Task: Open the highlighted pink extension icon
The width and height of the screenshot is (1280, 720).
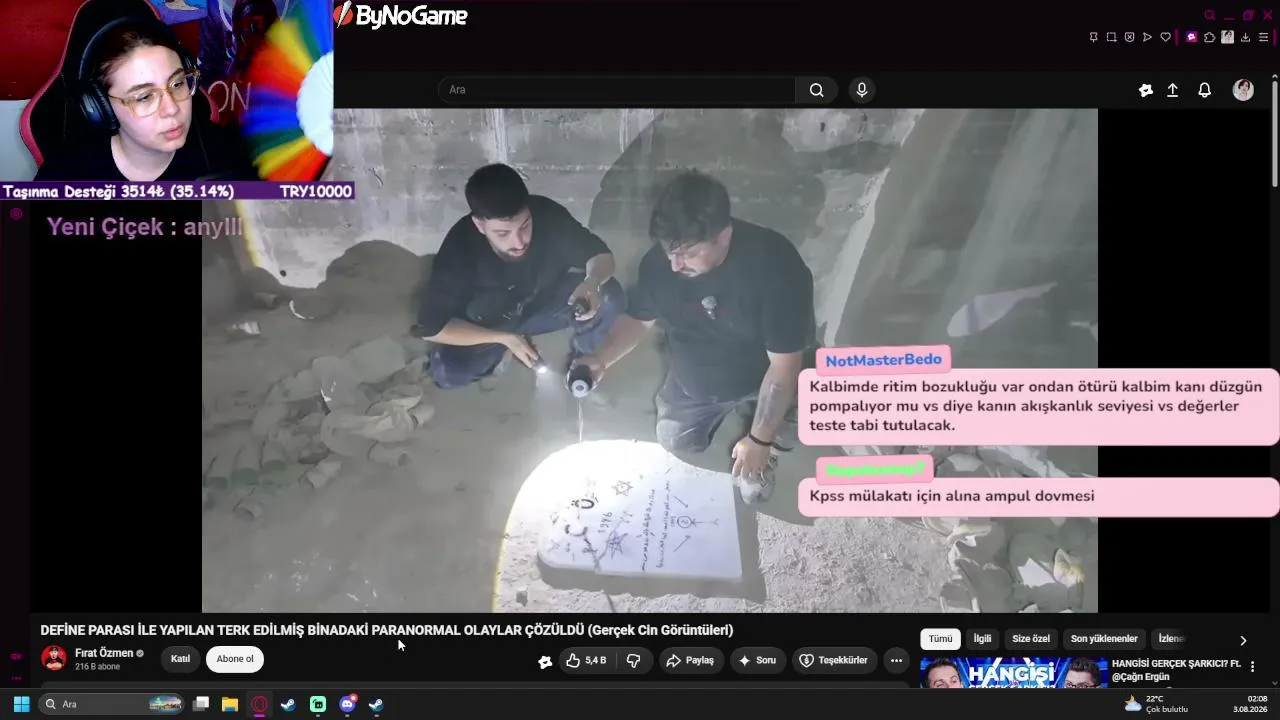Action: tap(1191, 37)
